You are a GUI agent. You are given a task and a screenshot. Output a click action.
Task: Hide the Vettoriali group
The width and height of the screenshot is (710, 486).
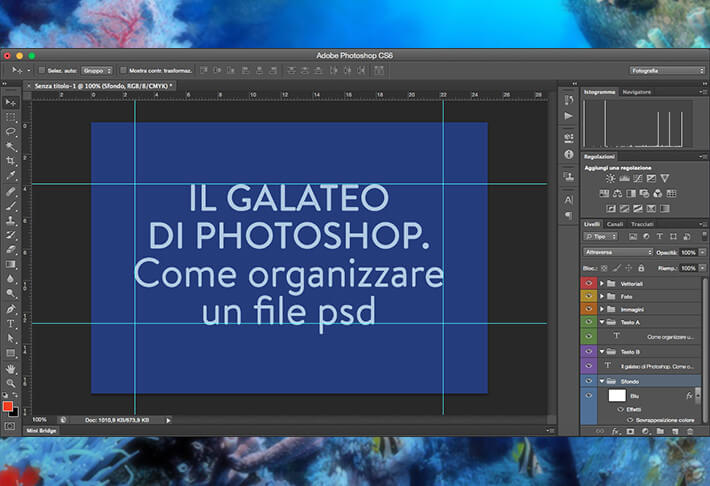[589, 284]
